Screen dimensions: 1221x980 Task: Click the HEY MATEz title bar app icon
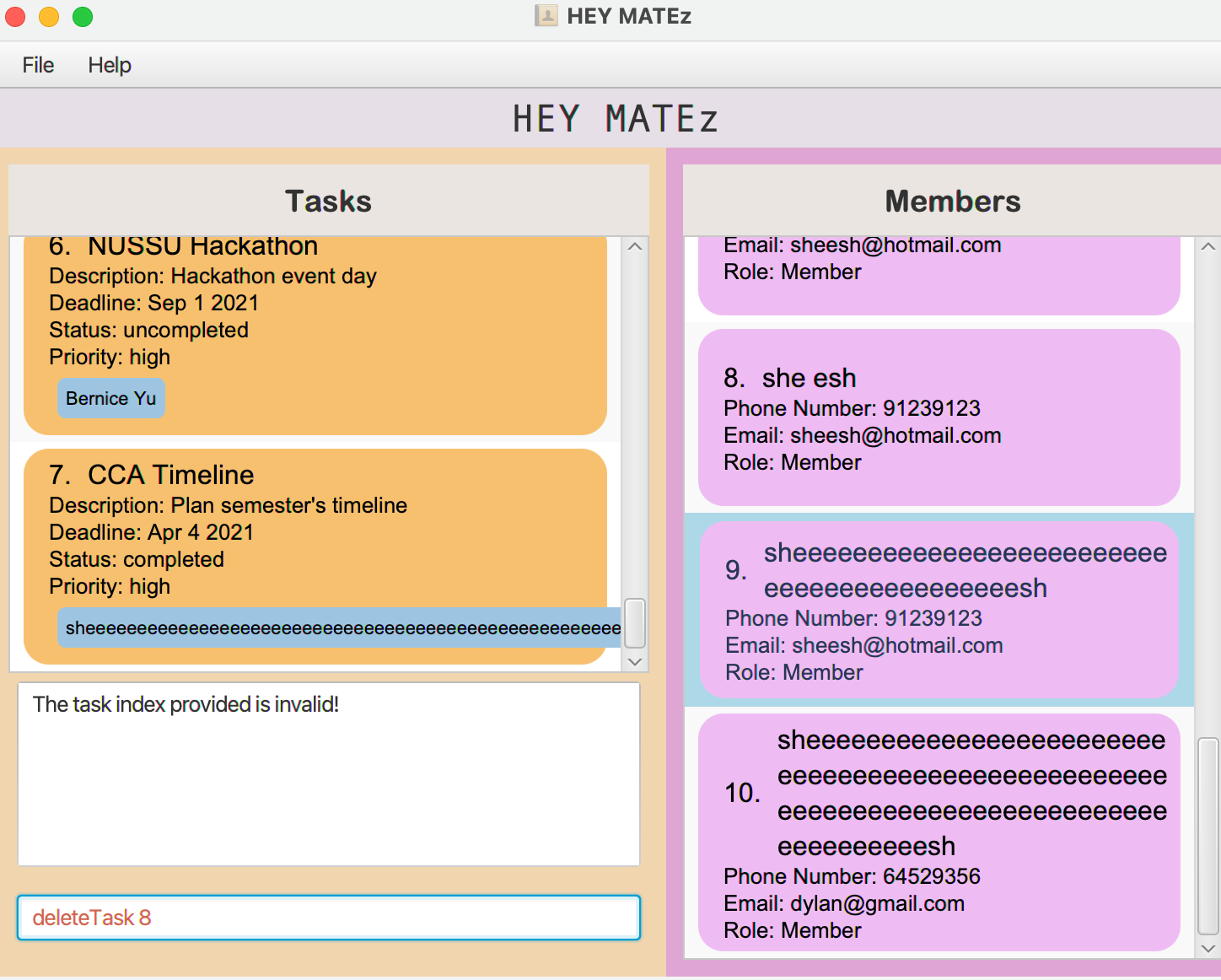pos(546,16)
